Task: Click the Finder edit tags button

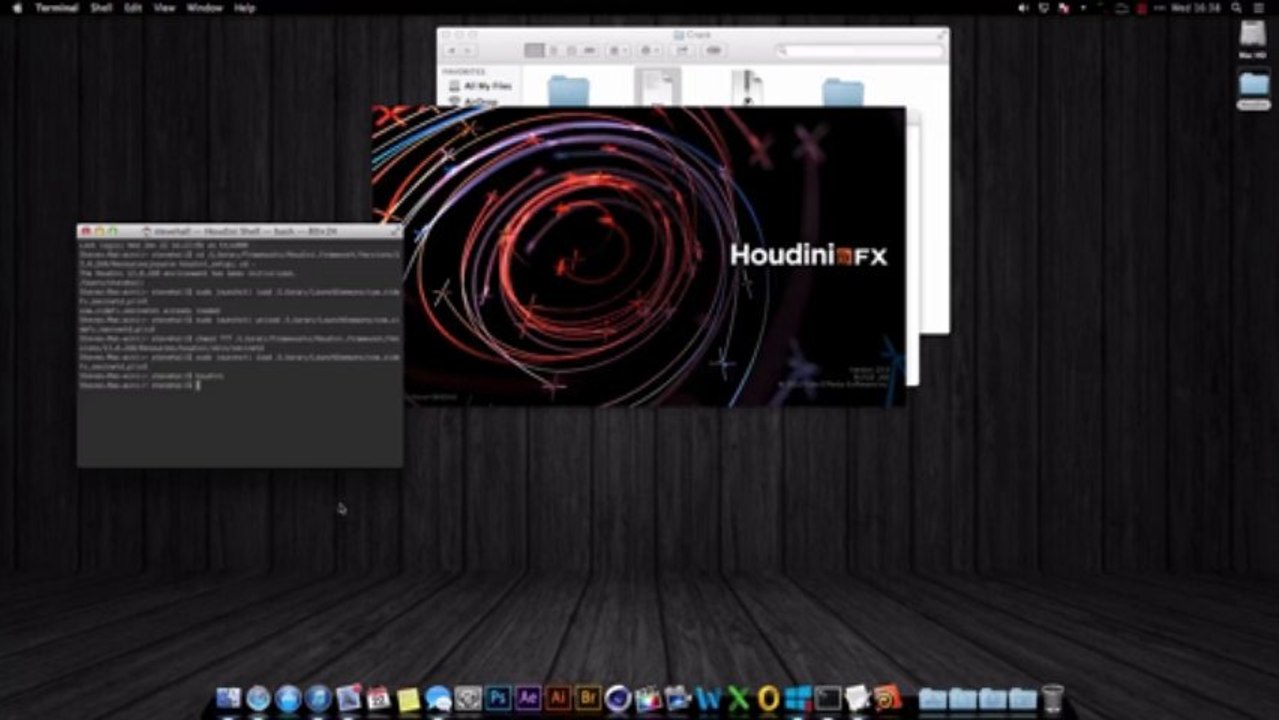Action: (714, 50)
